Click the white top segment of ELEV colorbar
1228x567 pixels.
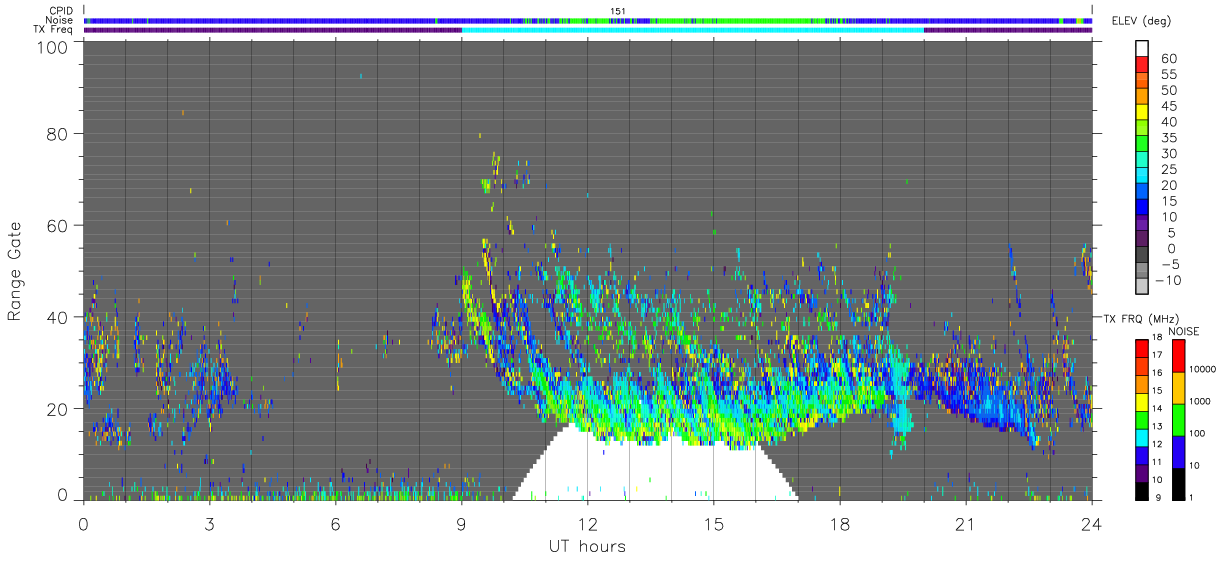[x=1142, y=48]
